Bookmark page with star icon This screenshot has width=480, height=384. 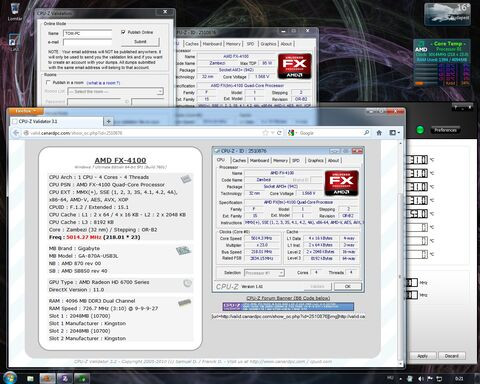[x=265, y=133]
